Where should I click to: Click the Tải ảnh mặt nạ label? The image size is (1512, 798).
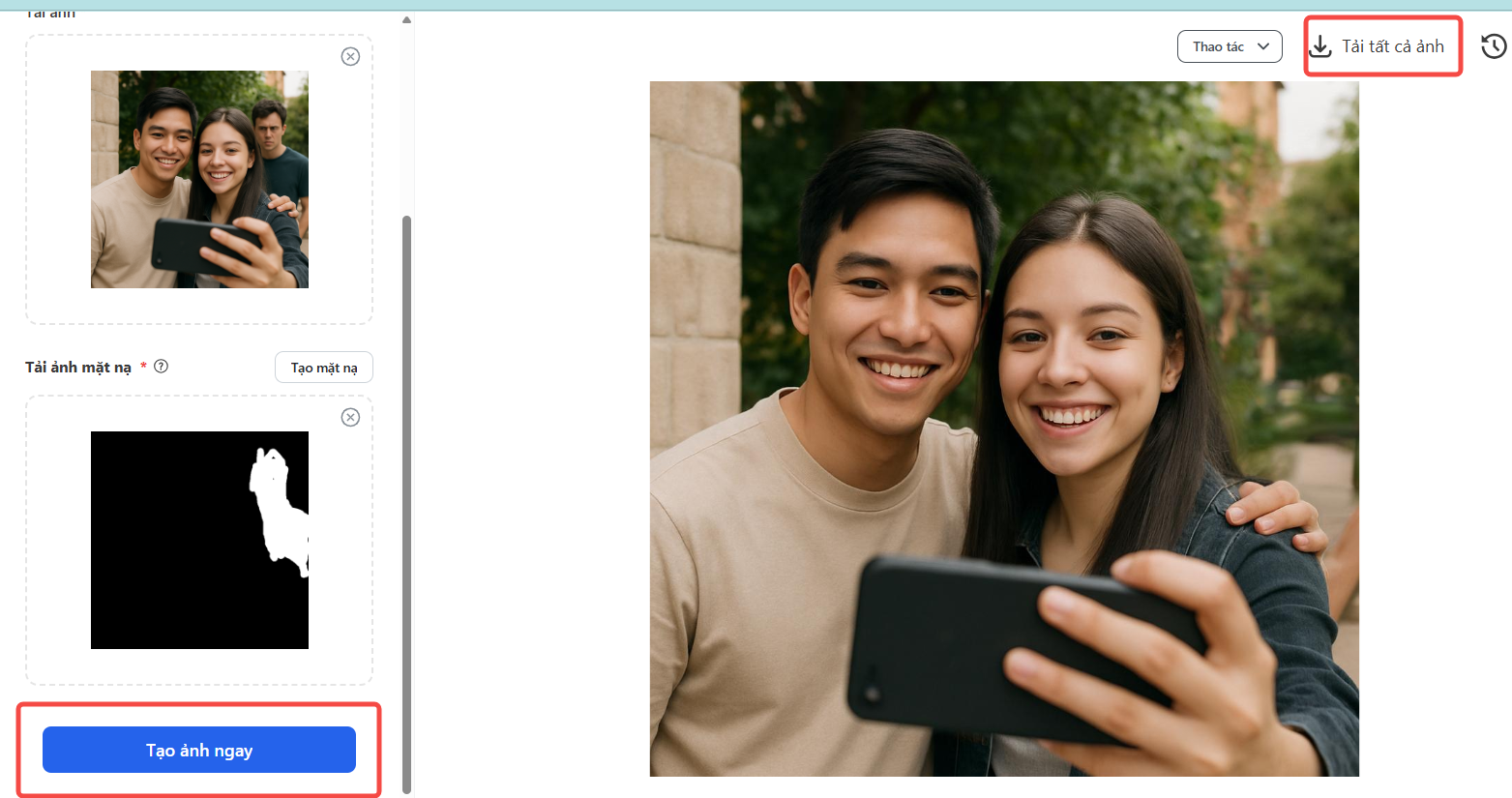click(x=78, y=368)
